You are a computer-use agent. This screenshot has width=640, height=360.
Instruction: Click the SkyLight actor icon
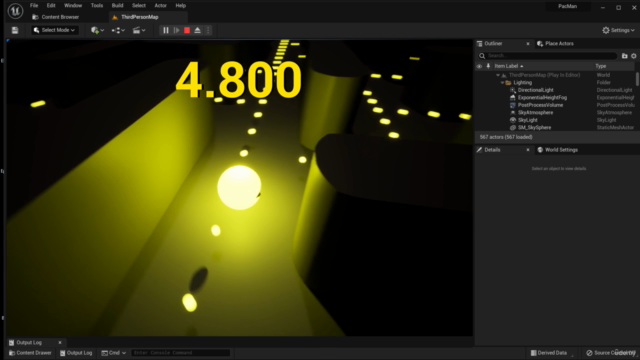pyautogui.click(x=513, y=120)
